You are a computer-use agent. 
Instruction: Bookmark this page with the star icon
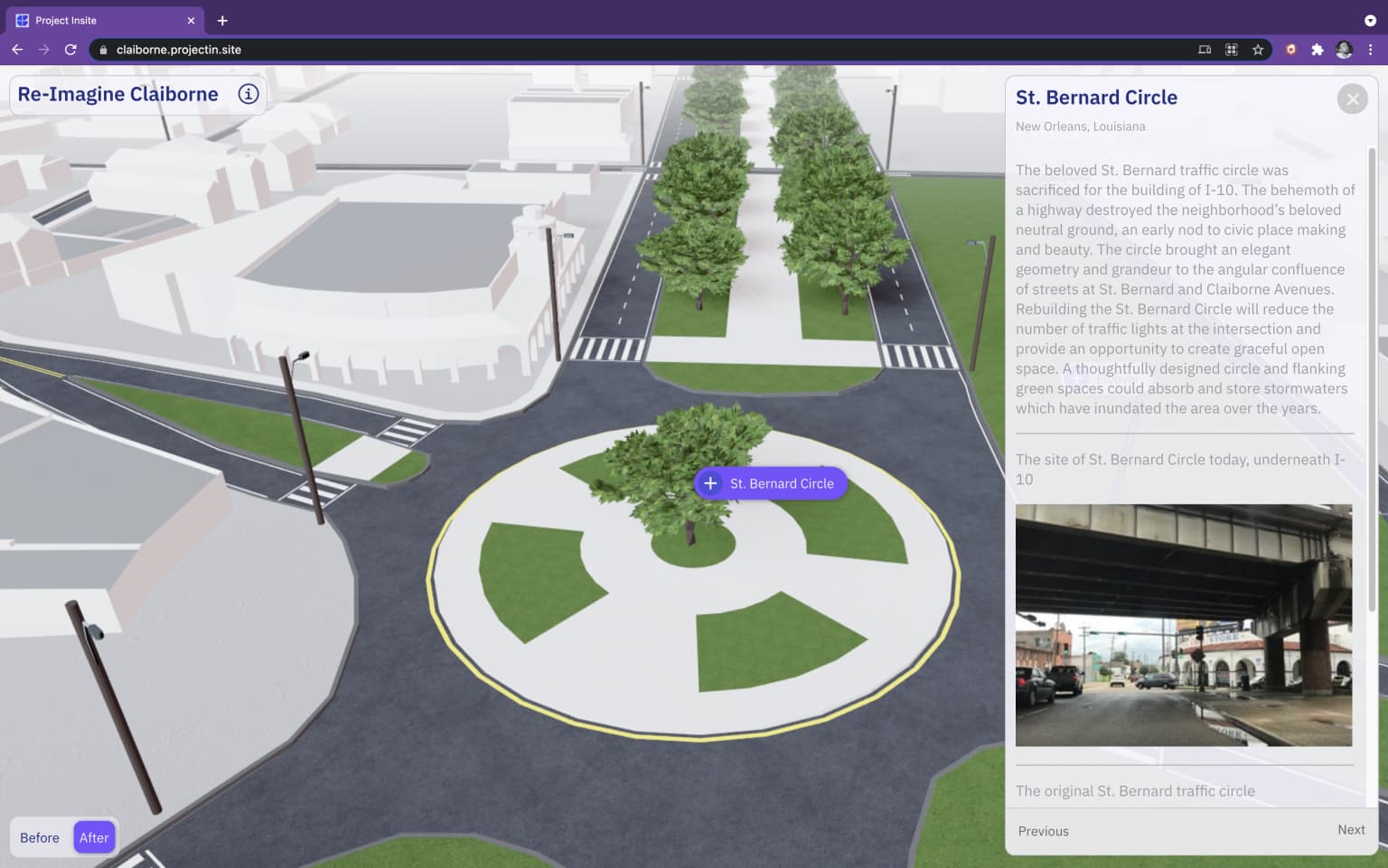(x=1258, y=50)
